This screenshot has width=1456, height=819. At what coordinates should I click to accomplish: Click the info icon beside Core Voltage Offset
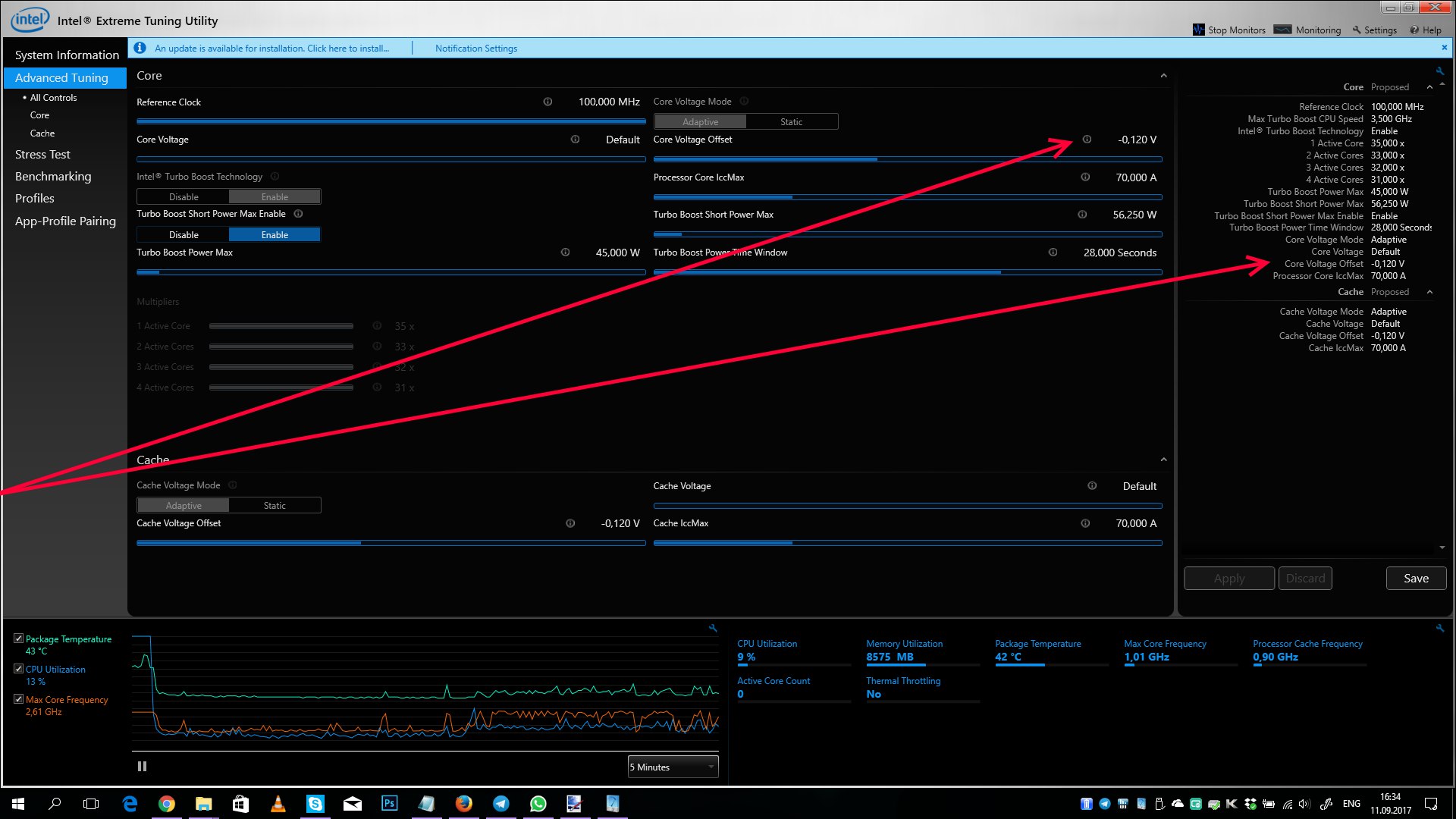pos(1087,140)
